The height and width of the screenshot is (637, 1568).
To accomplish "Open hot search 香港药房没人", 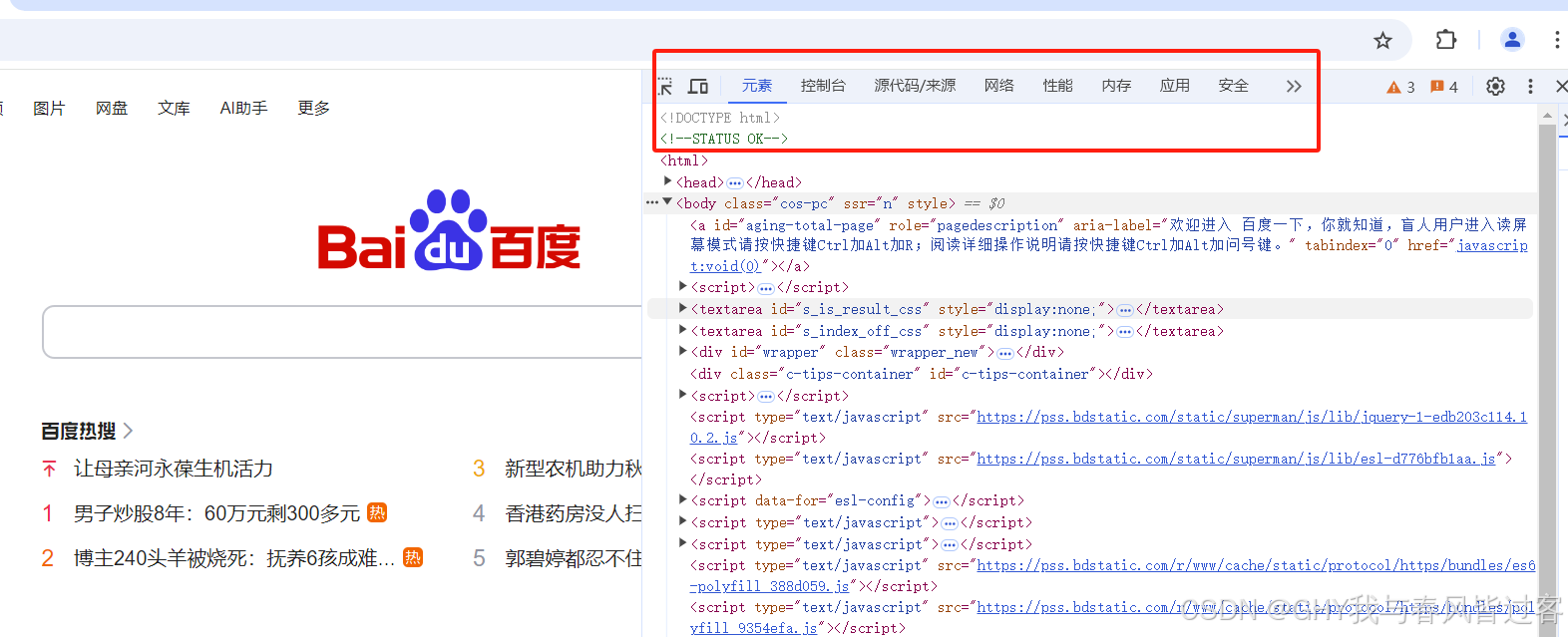I will tap(574, 513).
